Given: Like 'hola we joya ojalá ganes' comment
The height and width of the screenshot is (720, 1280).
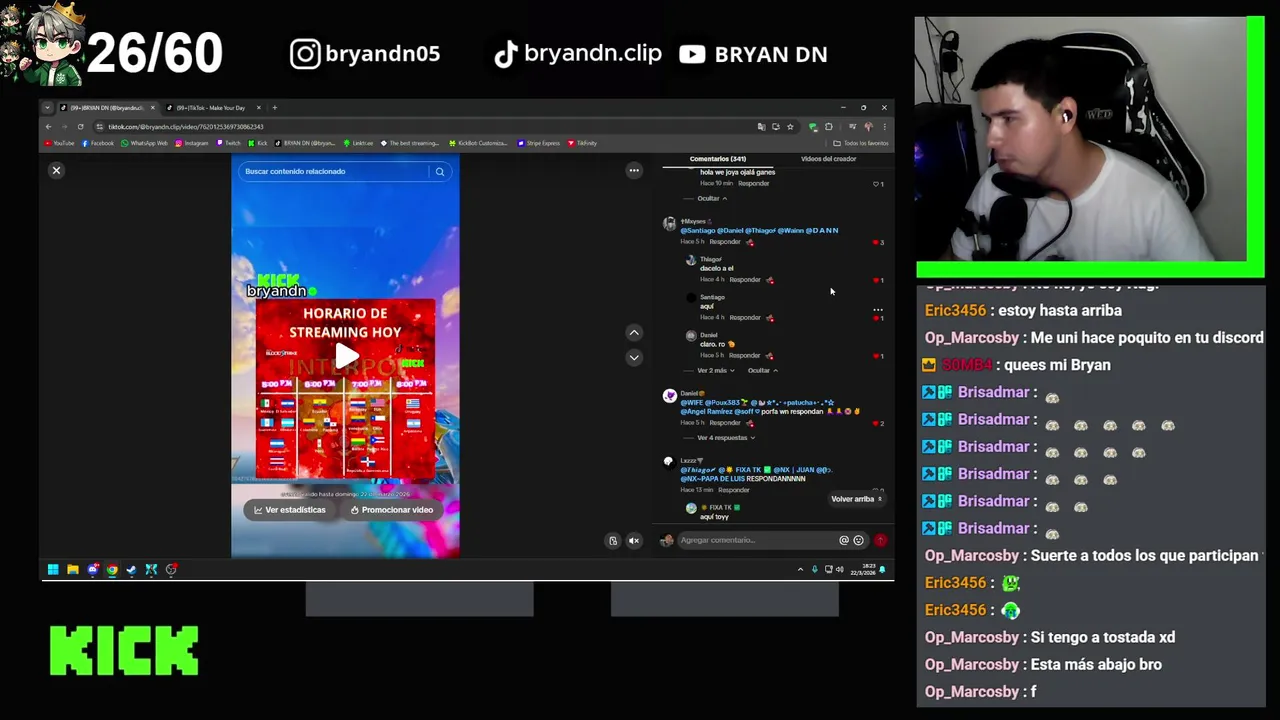Looking at the screenshot, I should [x=878, y=184].
